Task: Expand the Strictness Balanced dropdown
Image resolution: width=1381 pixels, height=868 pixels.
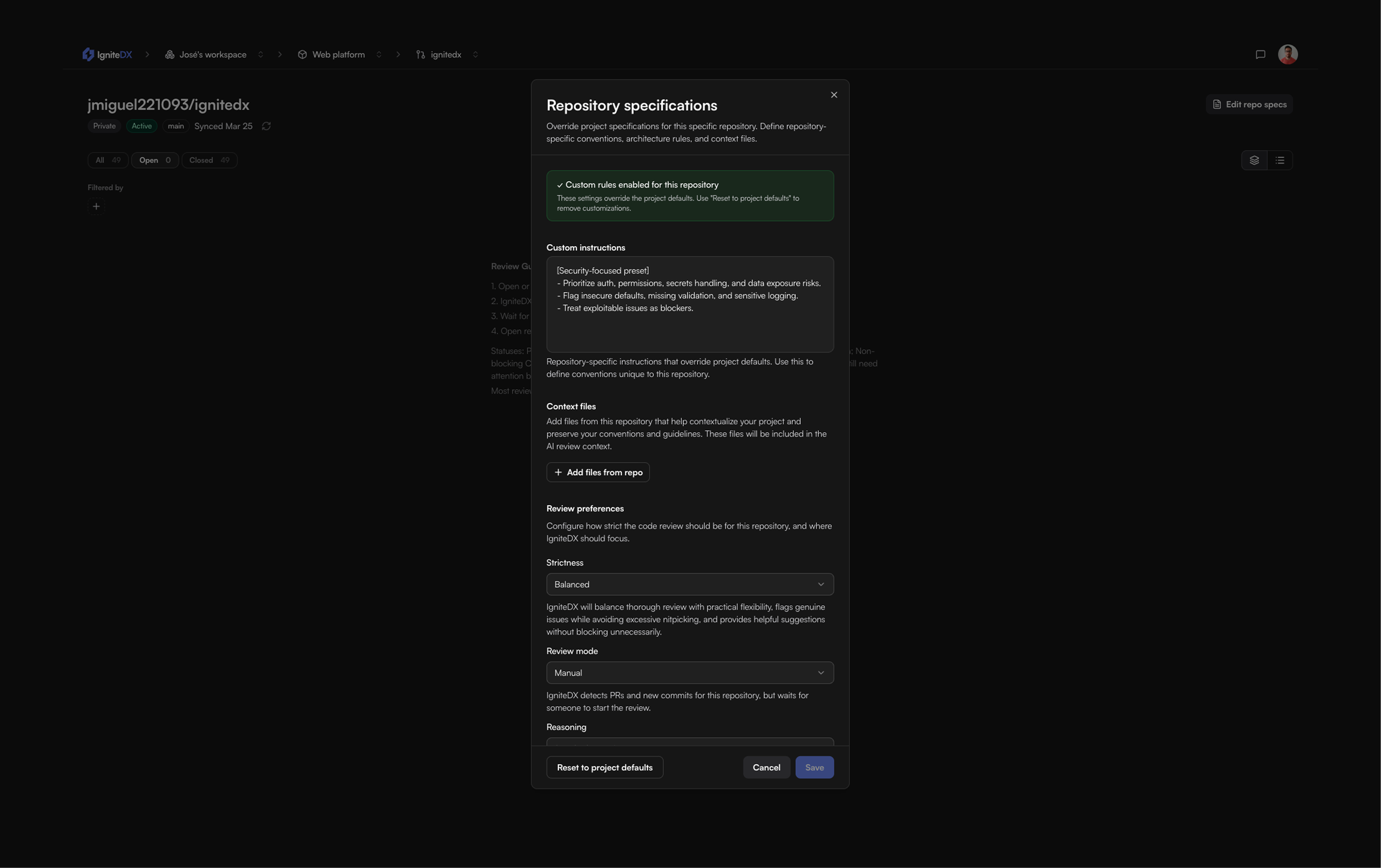Action: (x=689, y=585)
